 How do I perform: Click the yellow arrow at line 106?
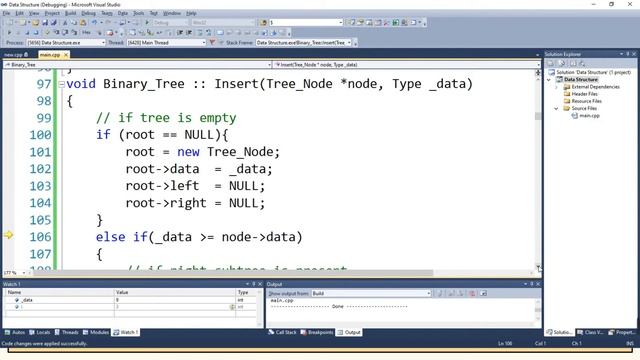point(8,235)
